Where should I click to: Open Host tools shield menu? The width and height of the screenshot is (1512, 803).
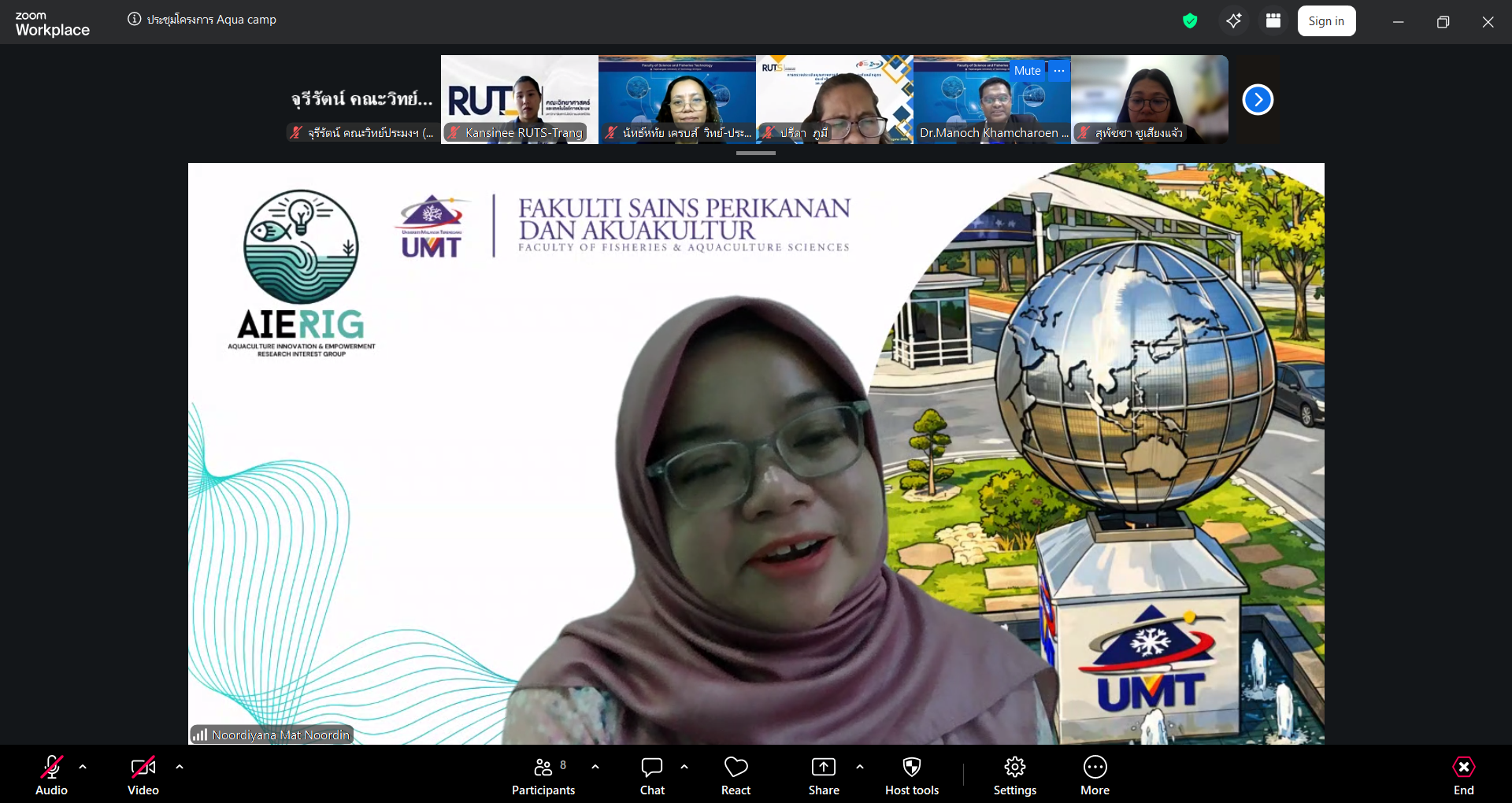911,776
